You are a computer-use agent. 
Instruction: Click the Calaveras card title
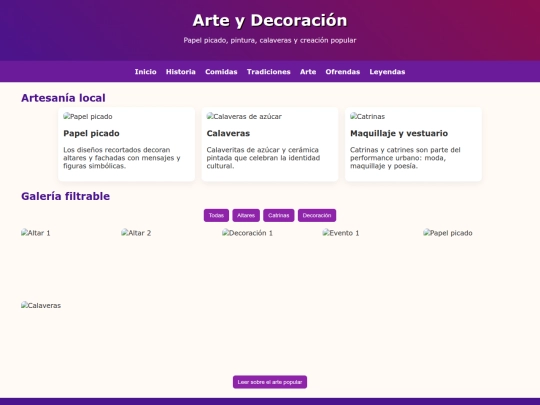[228, 133]
